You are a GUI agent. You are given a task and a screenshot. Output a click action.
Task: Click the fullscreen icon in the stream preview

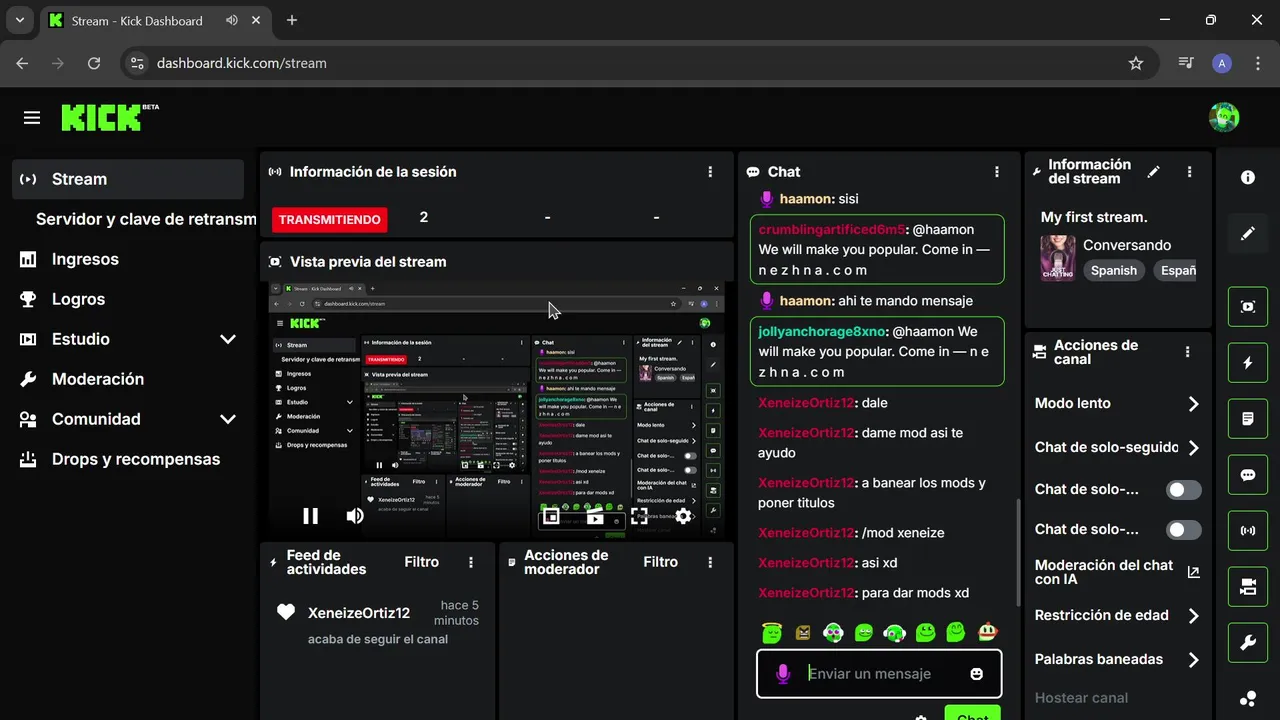(x=639, y=516)
